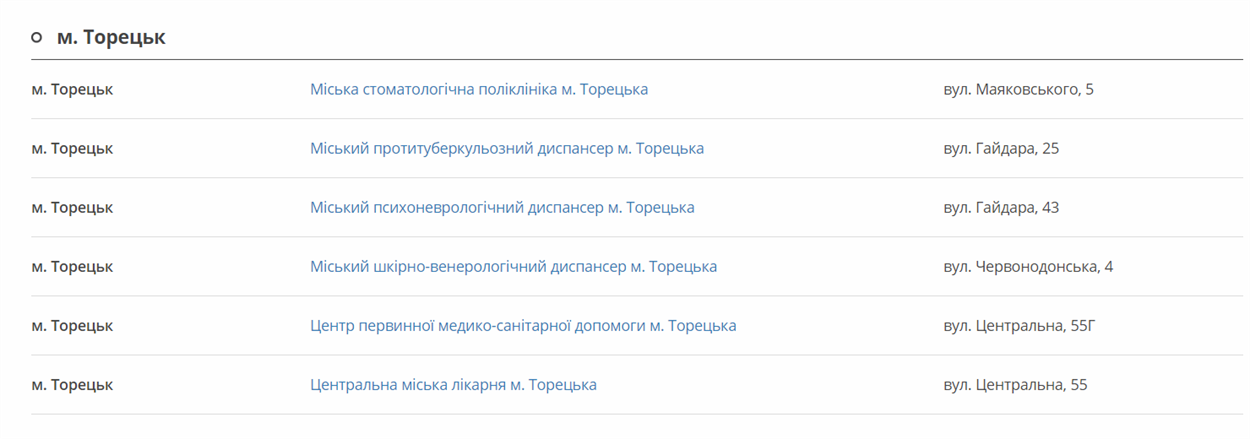Visit Міський шкірно-венерологічний диспансер м. Торецька
The height and width of the screenshot is (439, 1250).
click(513, 266)
